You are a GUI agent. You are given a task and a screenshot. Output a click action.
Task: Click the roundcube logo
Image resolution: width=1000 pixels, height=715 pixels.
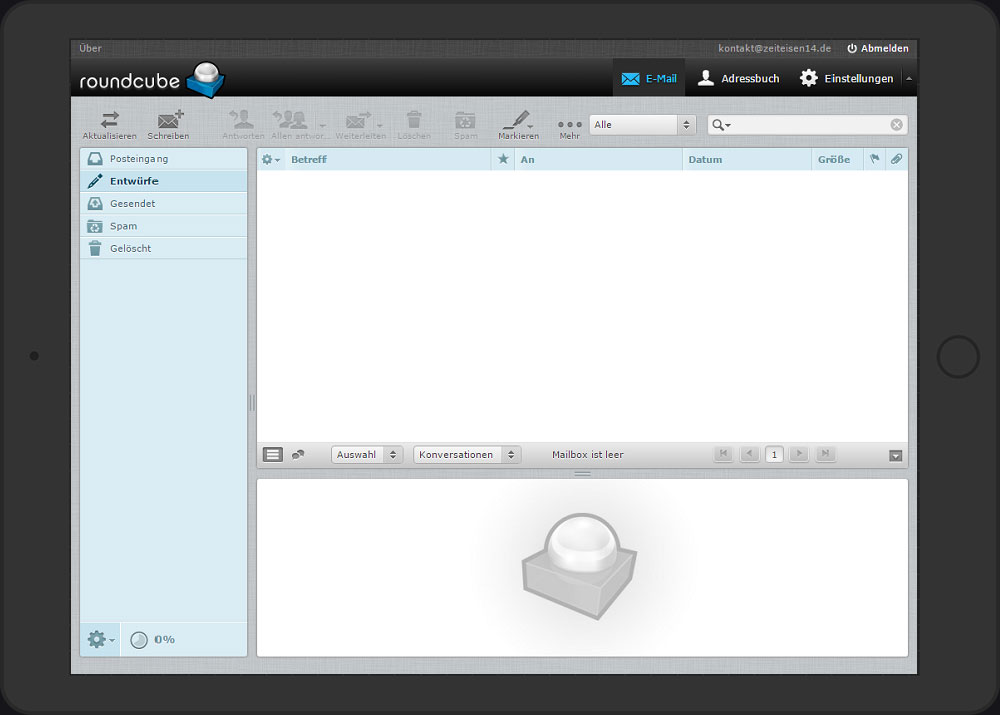(152, 80)
